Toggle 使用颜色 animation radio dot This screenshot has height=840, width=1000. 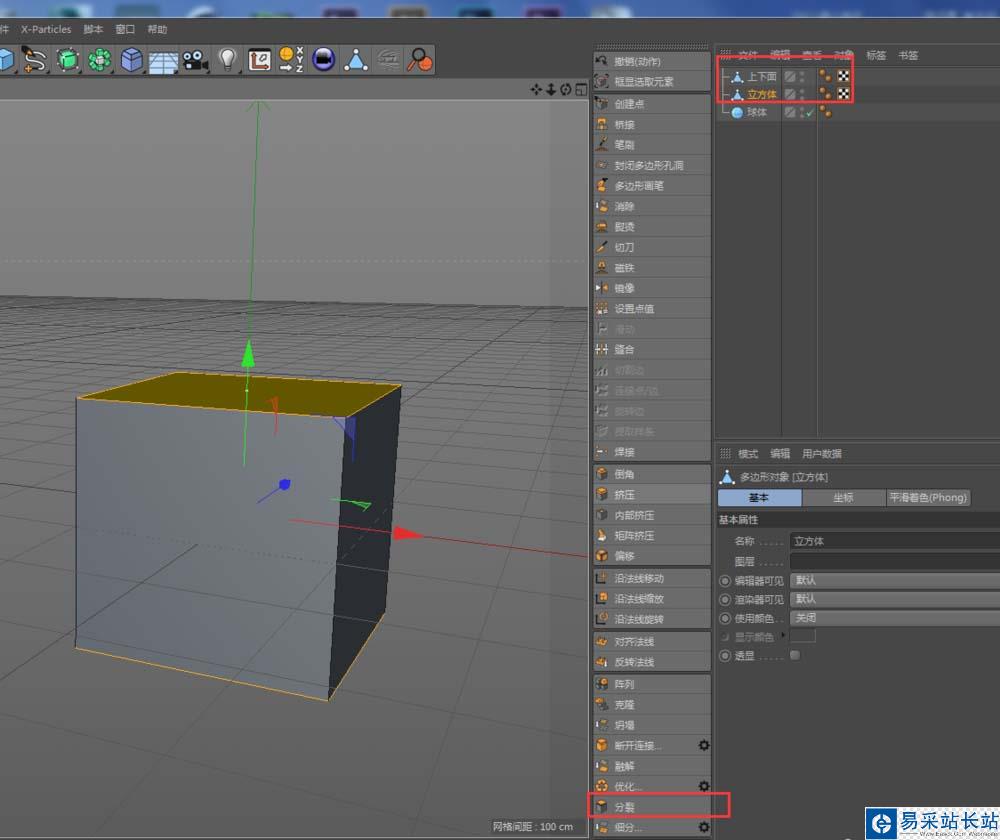tap(725, 619)
